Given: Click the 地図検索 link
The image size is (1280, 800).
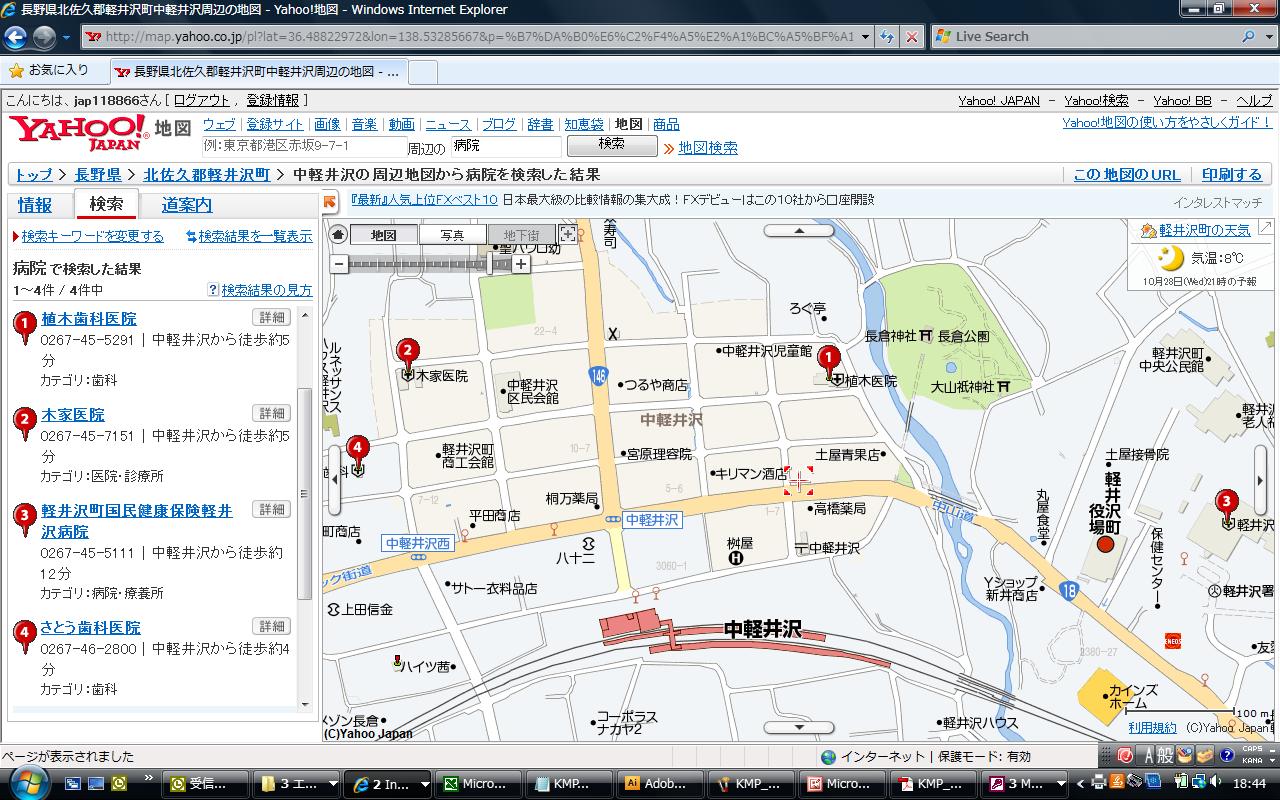Looking at the screenshot, I should coord(708,147).
